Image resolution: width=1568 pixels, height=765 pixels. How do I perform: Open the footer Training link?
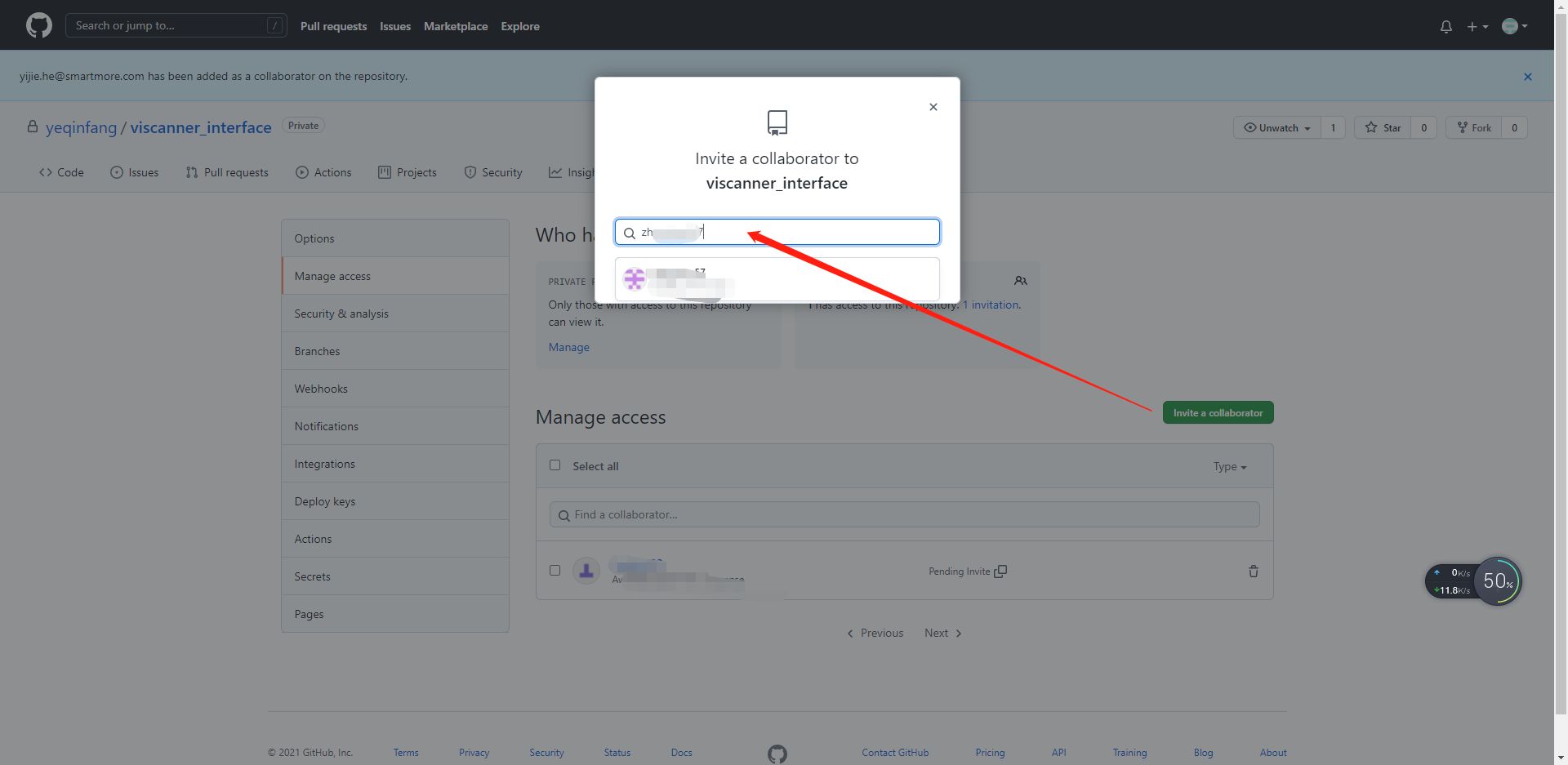(1129, 753)
